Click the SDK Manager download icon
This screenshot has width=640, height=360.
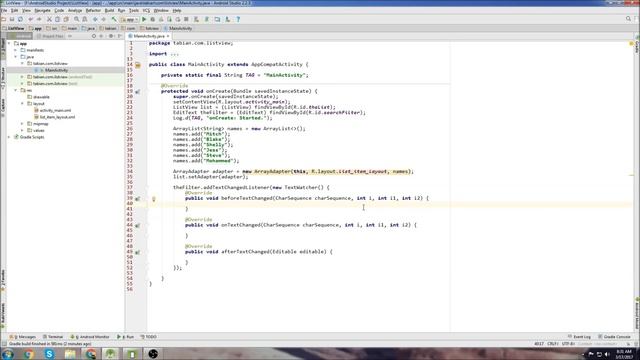pyautogui.click(x=227, y=19)
